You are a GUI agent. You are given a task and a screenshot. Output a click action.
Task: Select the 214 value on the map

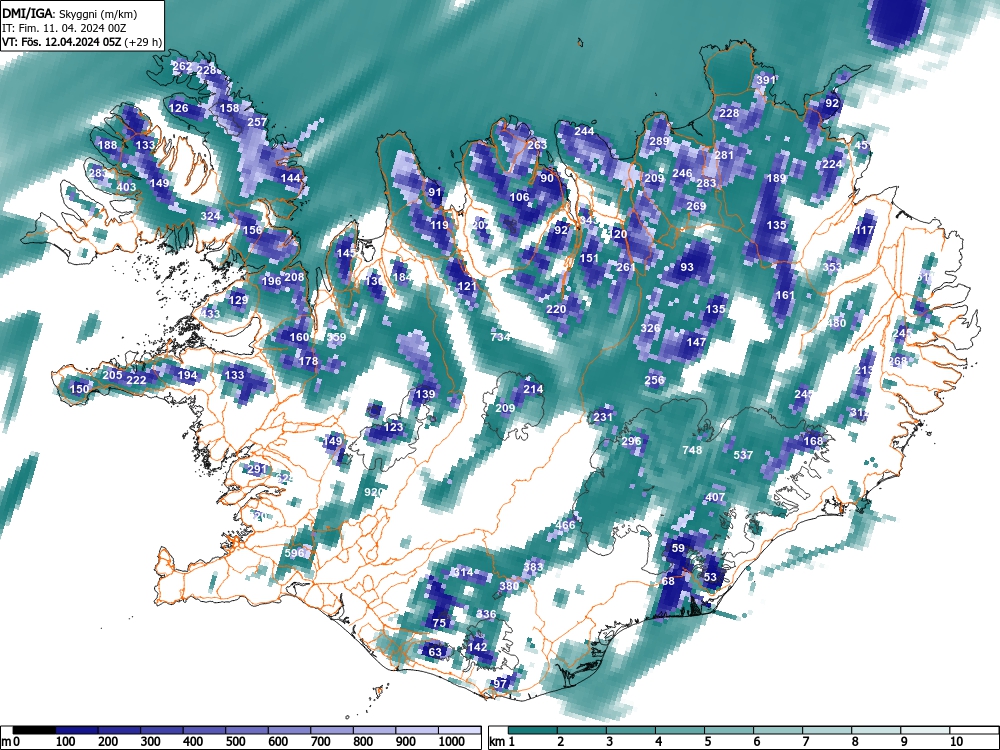click(x=533, y=389)
